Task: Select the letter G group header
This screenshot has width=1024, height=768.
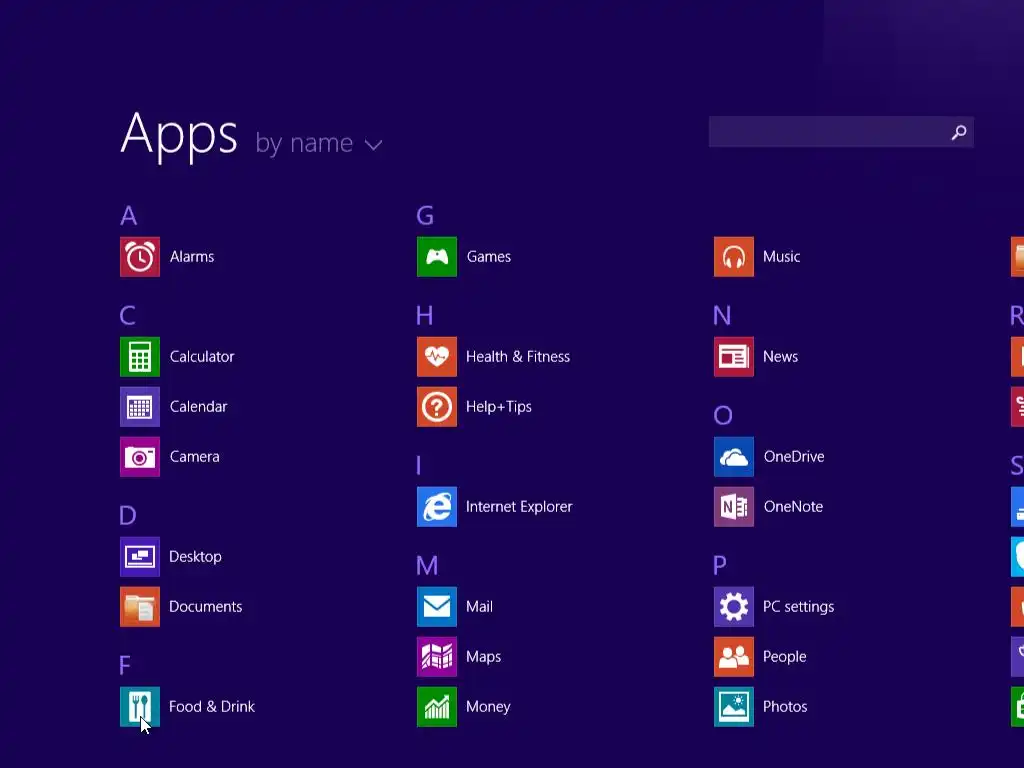Action: click(425, 216)
